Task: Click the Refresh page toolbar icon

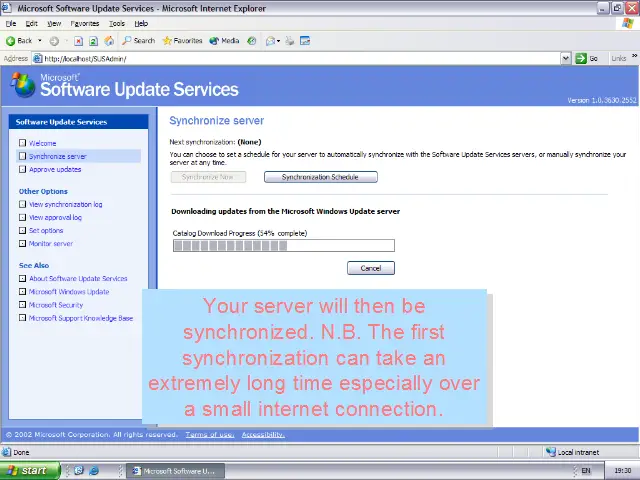Action: [x=93, y=41]
